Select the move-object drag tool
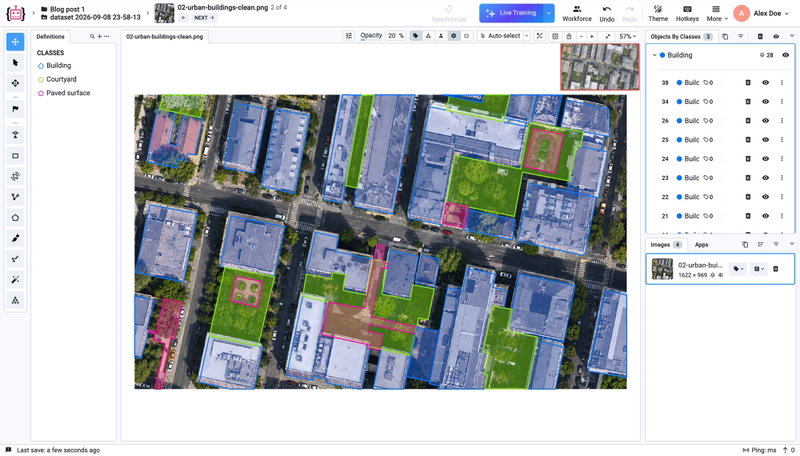Viewport: 800px width, 456px height. click(15, 83)
